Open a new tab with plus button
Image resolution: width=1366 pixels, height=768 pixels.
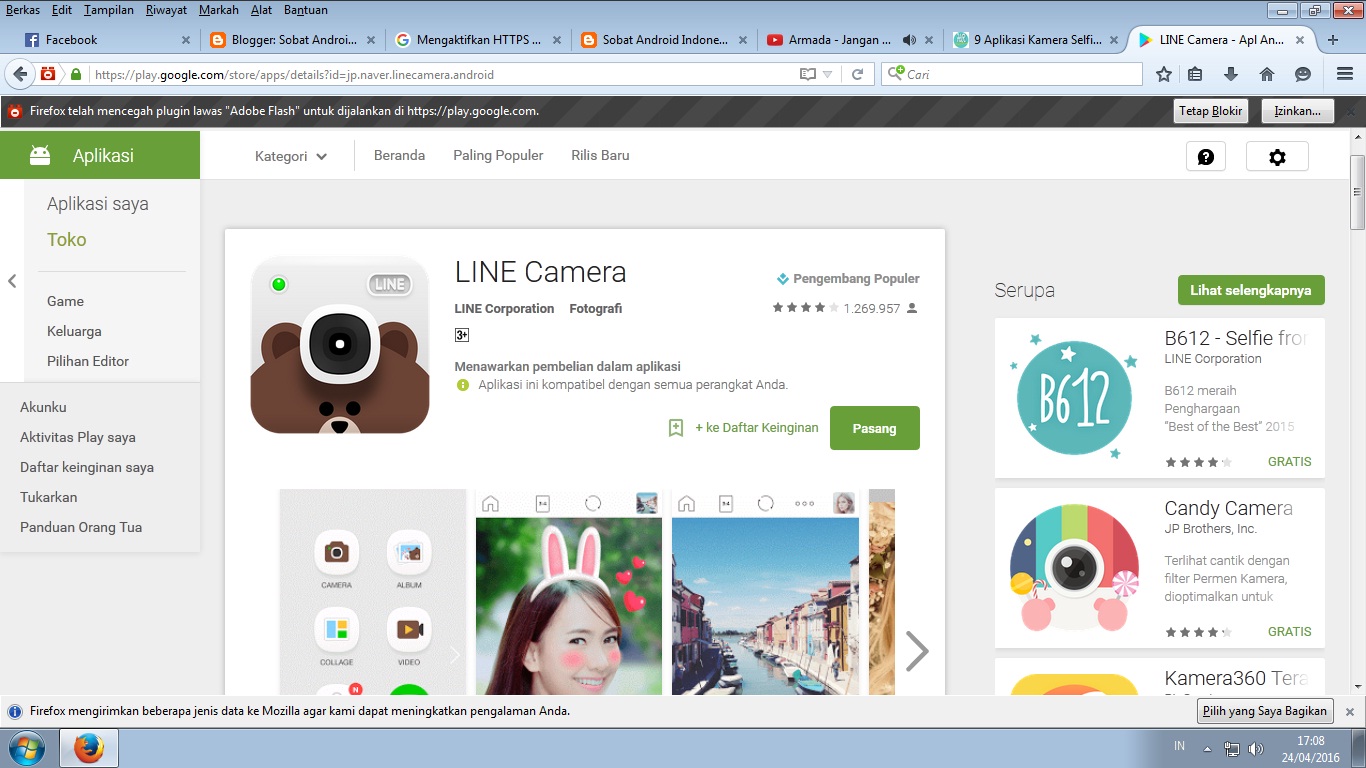tap(1332, 40)
